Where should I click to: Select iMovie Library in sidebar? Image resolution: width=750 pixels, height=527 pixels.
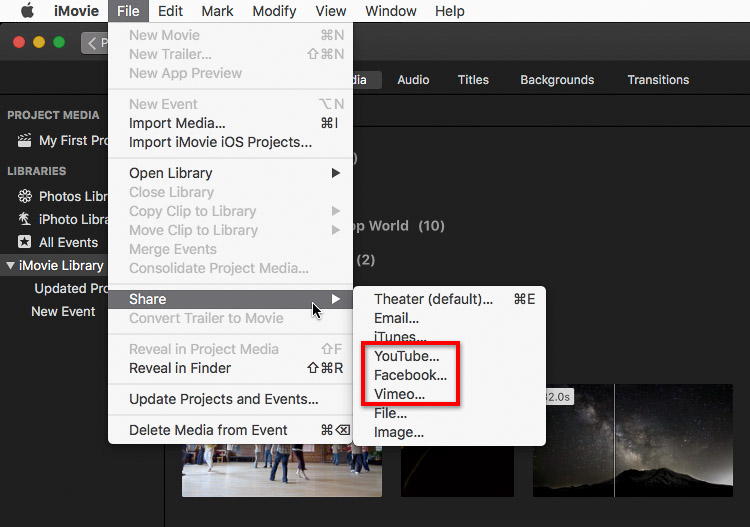click(61, 265)
